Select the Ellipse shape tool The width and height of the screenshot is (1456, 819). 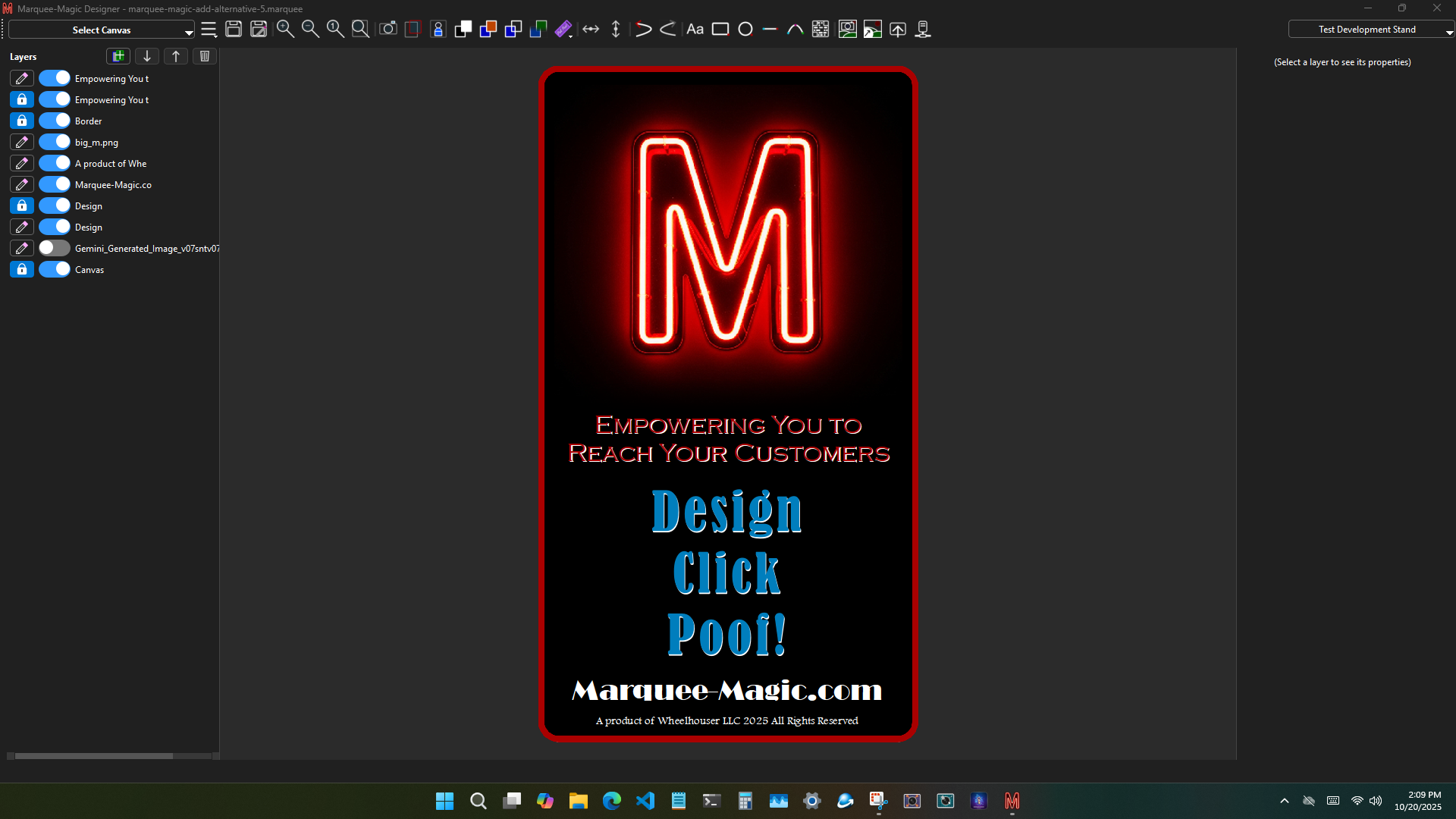(x=745, y=29)
